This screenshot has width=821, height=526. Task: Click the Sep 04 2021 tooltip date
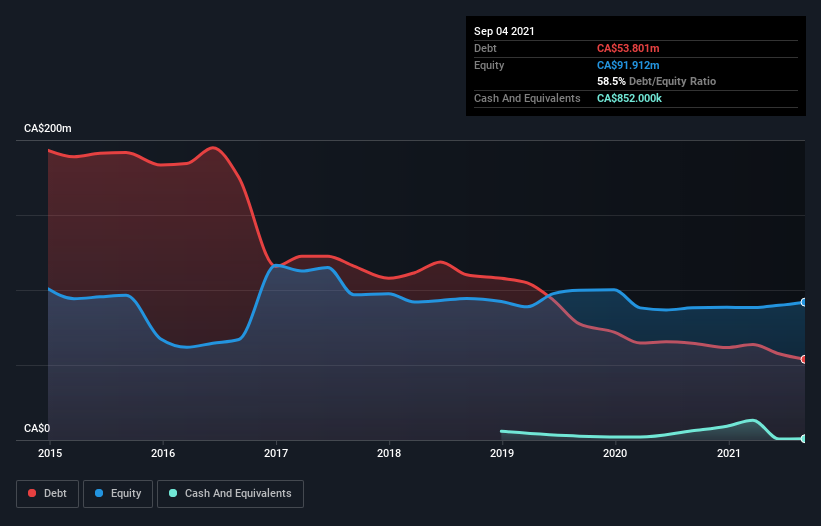point(504,31)
